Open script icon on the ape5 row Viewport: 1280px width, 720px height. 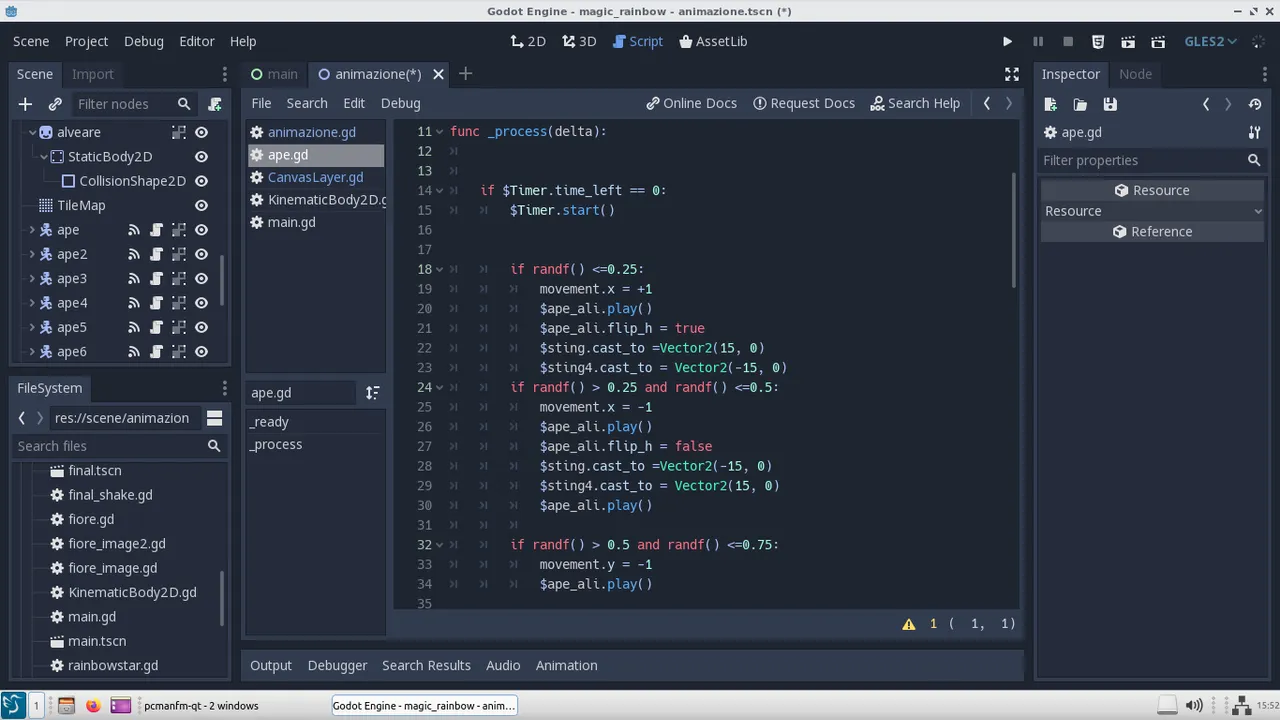pyautogui.click(x=156, y=327)
